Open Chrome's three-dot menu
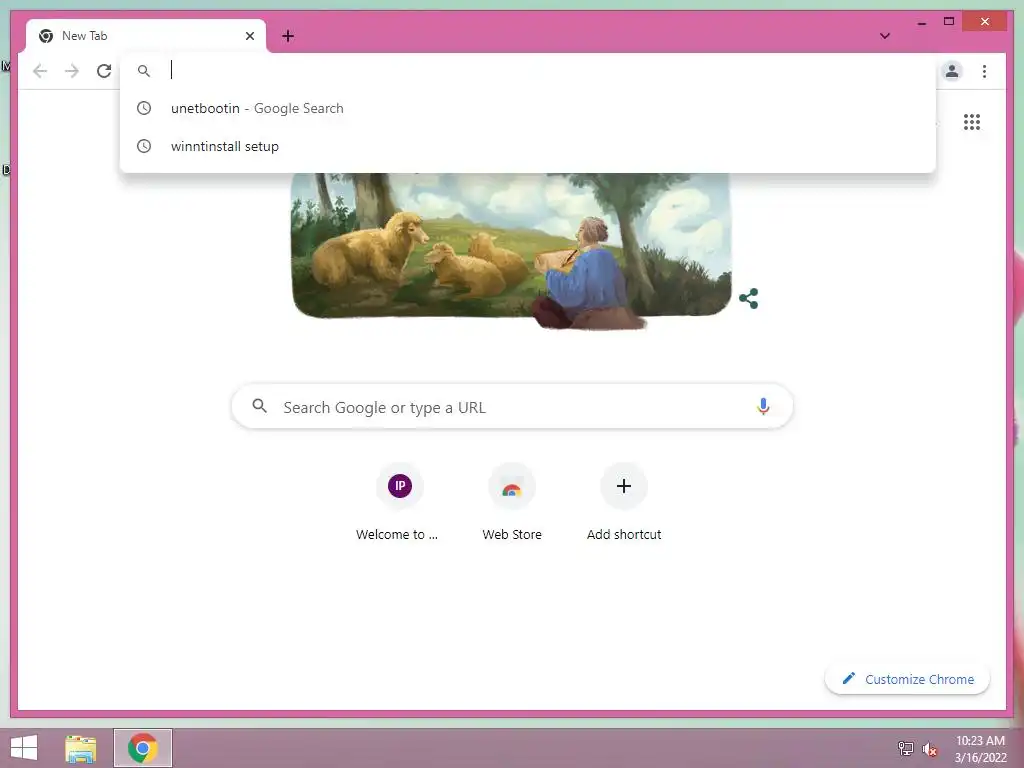 (984, 71)
